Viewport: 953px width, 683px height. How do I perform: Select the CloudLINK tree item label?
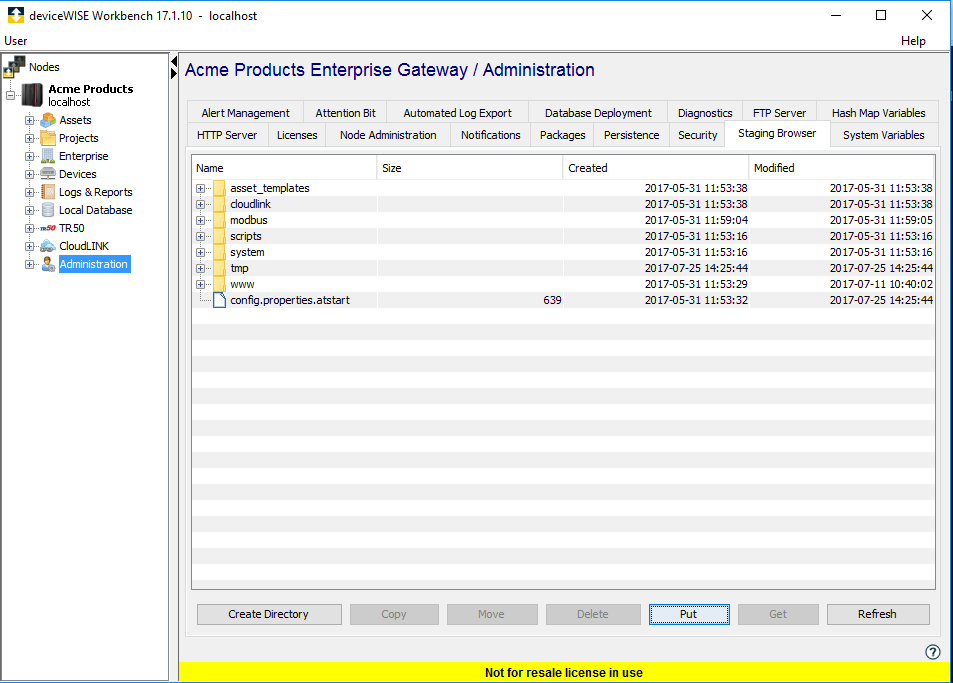[x=84, y=246]
